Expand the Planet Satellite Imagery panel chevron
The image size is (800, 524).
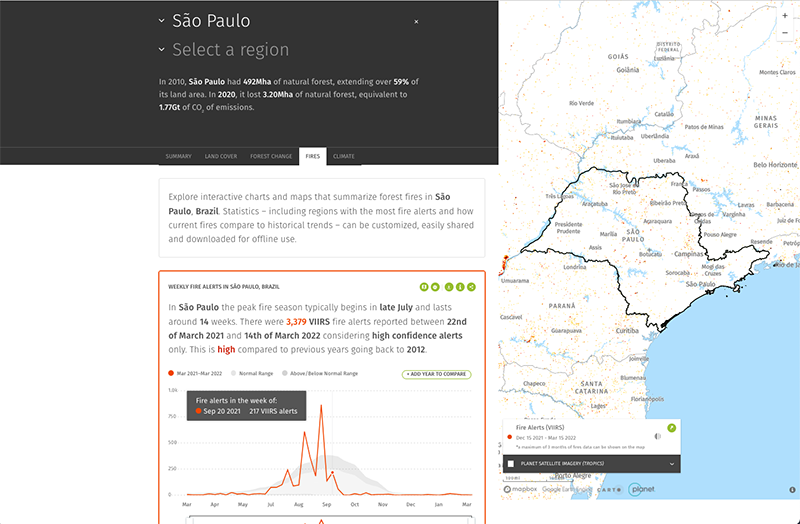[672, 464]
